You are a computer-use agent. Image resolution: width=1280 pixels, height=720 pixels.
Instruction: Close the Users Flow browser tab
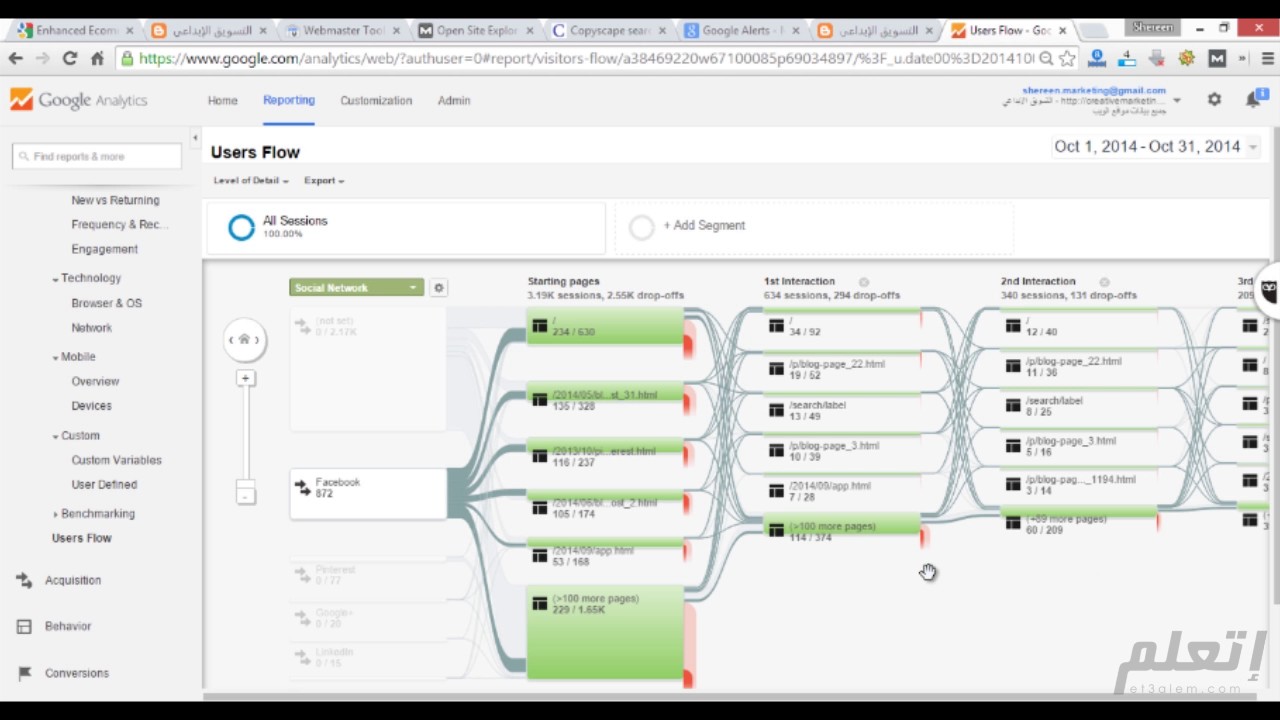point(1062,31)
